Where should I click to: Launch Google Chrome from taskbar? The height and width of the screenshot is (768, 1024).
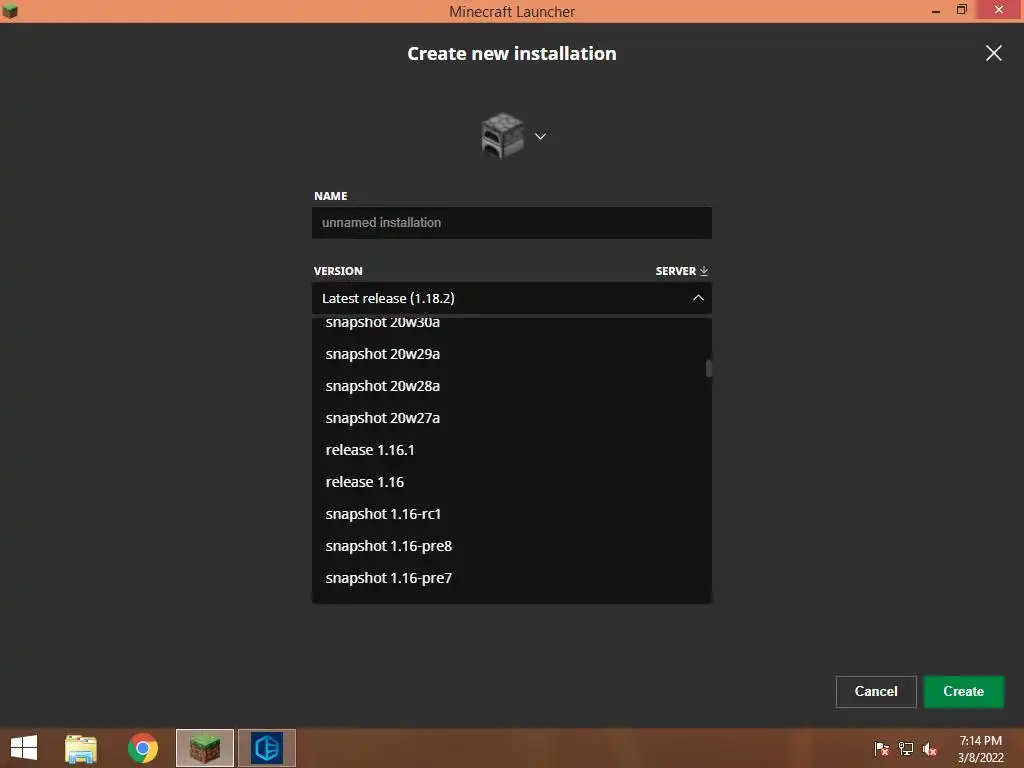coord(143,748)
